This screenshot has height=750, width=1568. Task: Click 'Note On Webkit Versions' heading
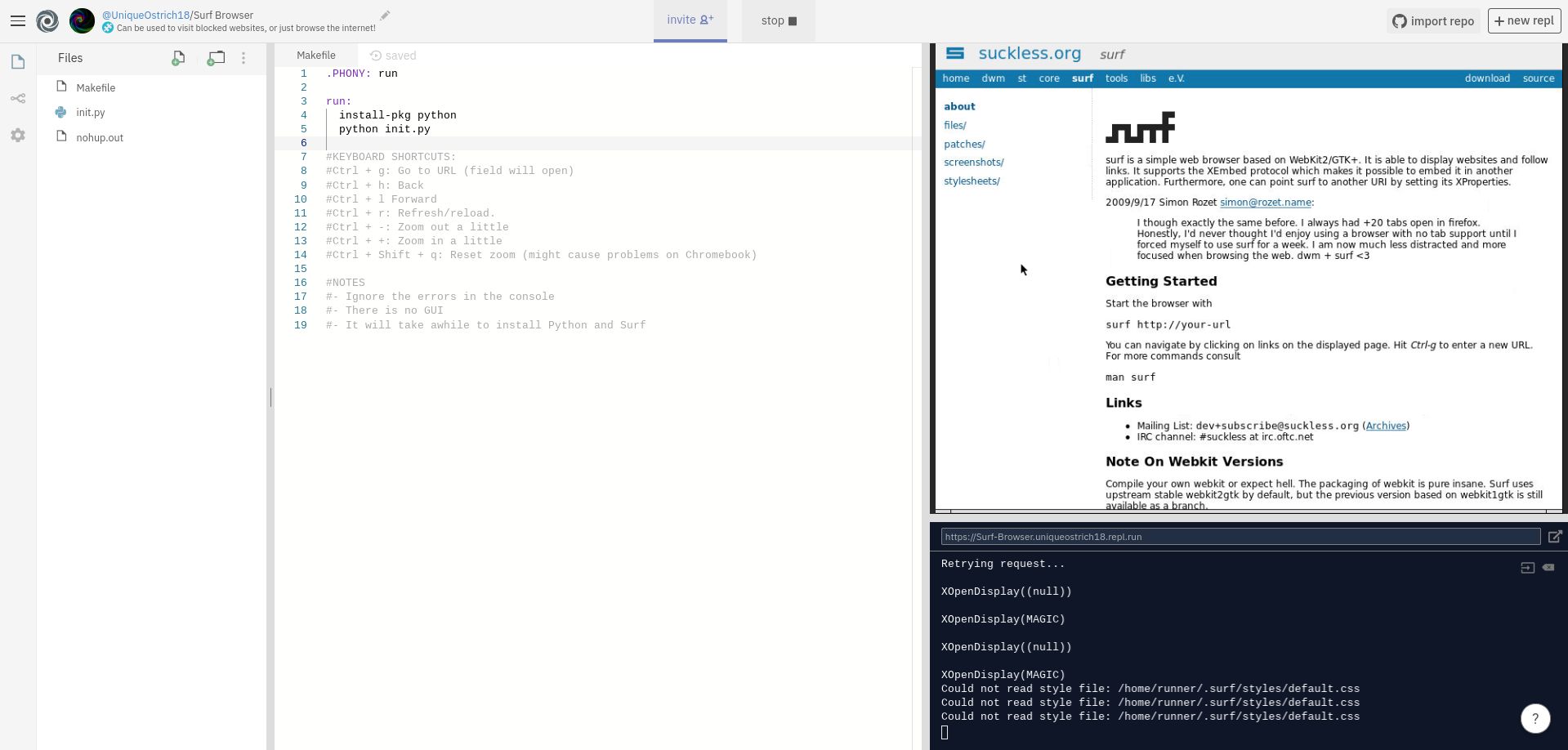(1194, 462)
